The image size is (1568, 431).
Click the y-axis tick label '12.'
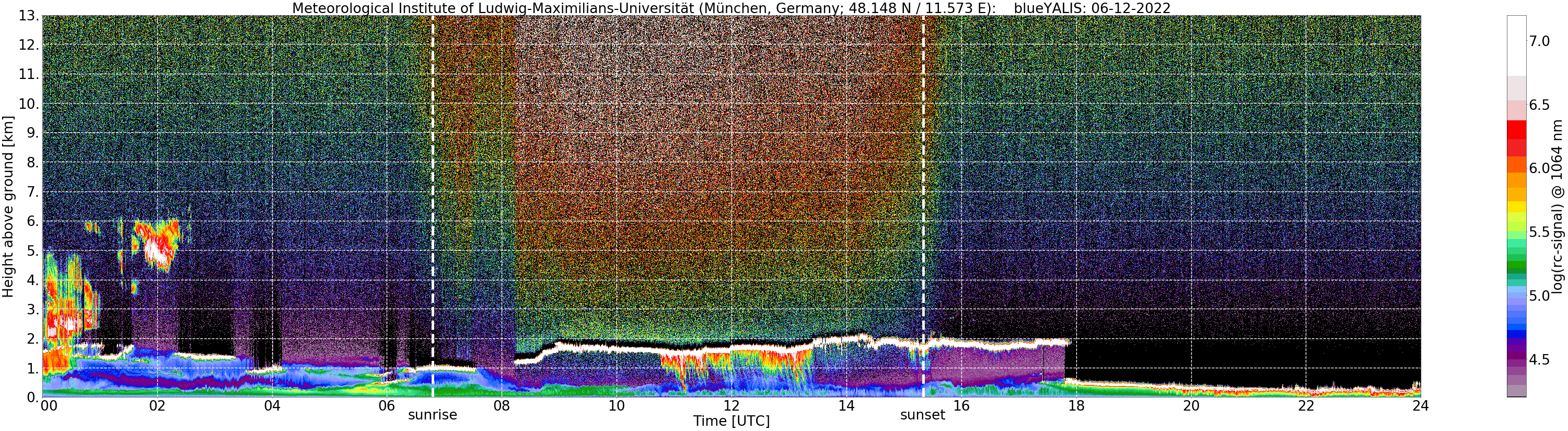click(x=29, y=45)
